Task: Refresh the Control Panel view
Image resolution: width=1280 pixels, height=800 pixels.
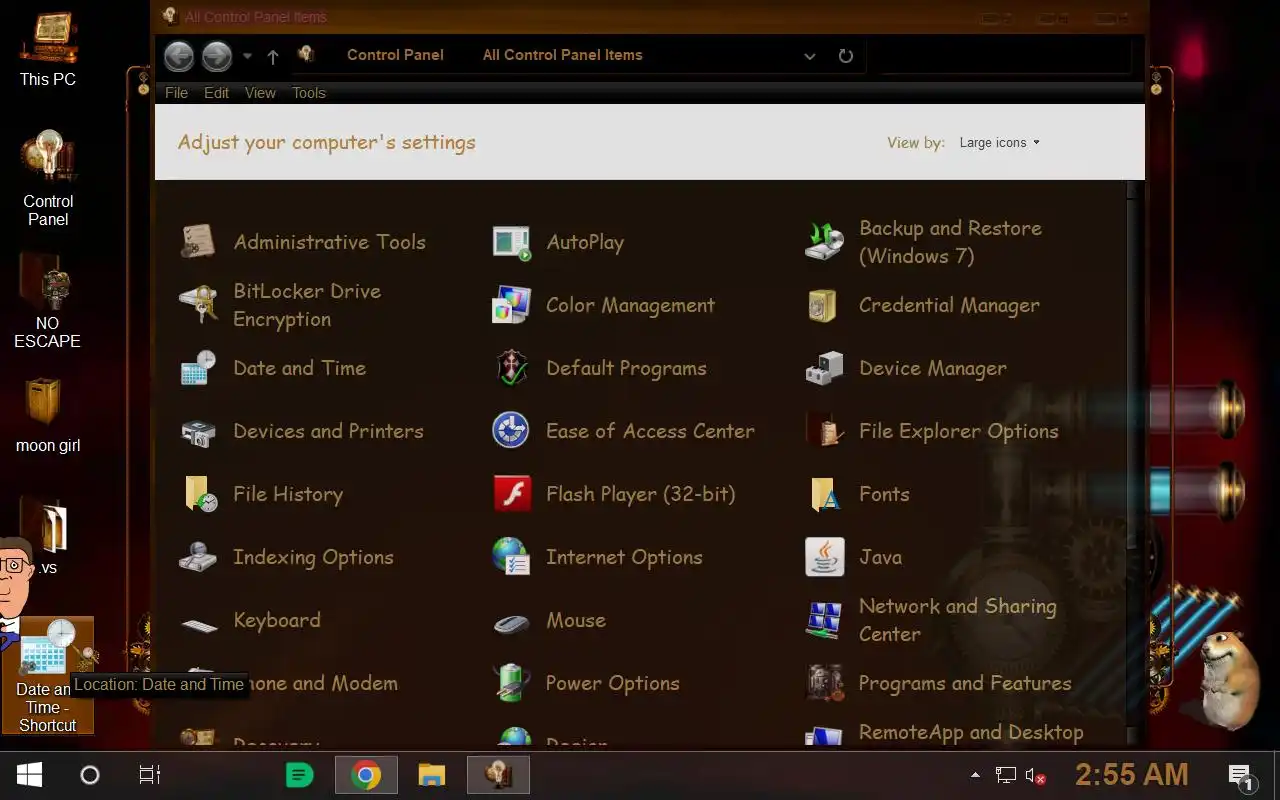Action: click(x=846, y=56)
